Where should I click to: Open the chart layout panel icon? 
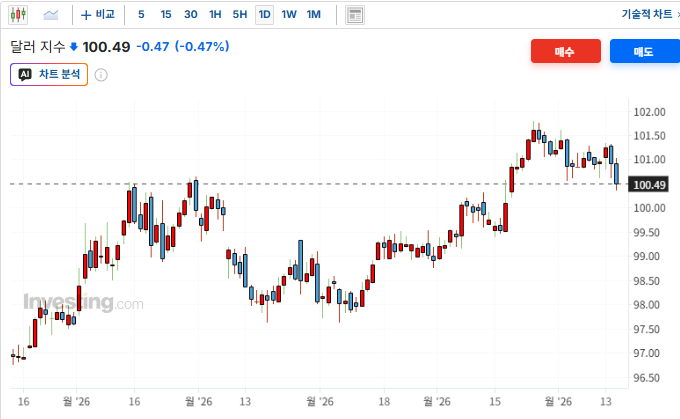[355, 15]
